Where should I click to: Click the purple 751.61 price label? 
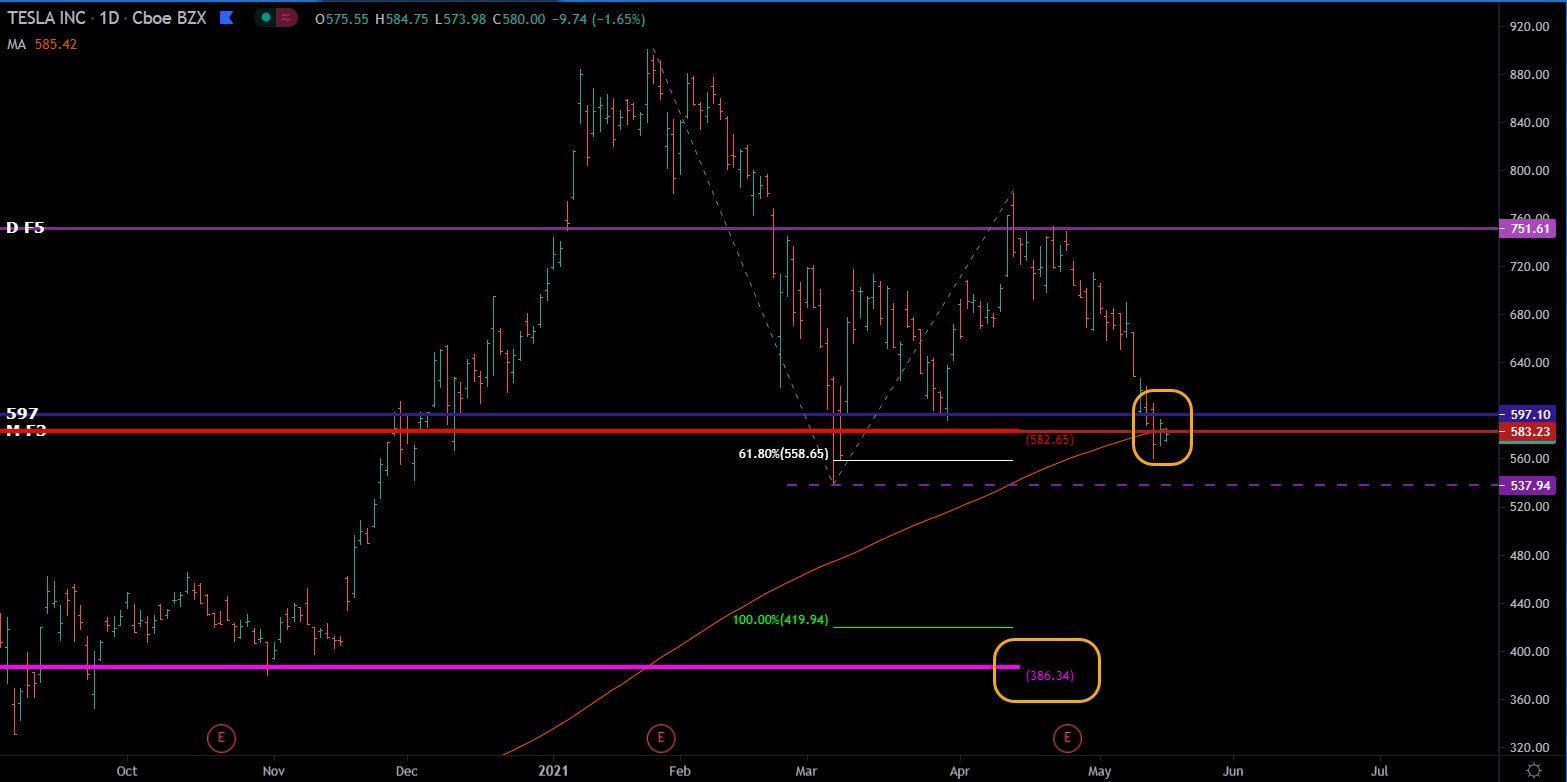click(1528, 229)
